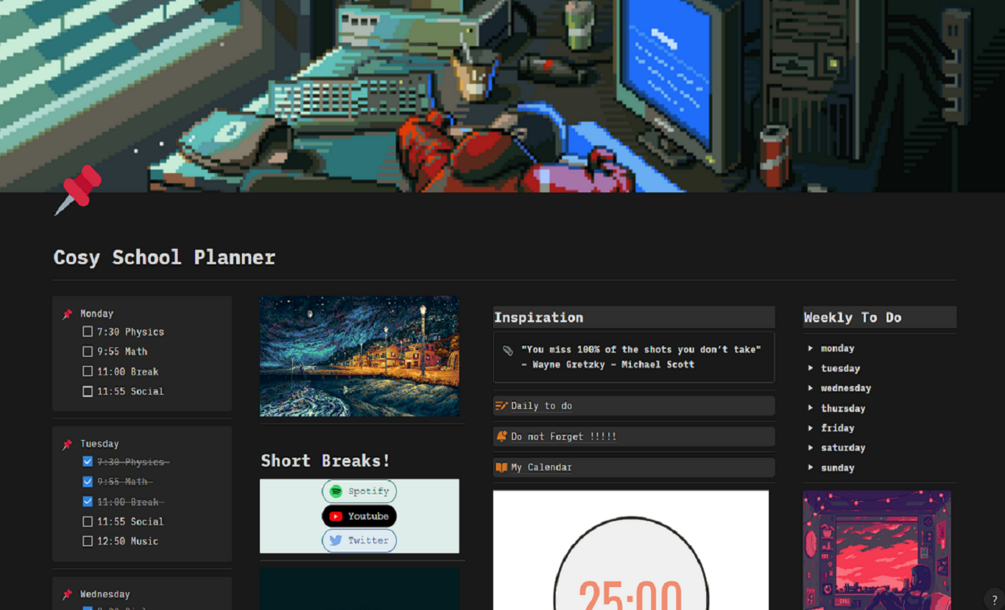Expand the tuesday toggle in Weekly To Do

point(810,368)
